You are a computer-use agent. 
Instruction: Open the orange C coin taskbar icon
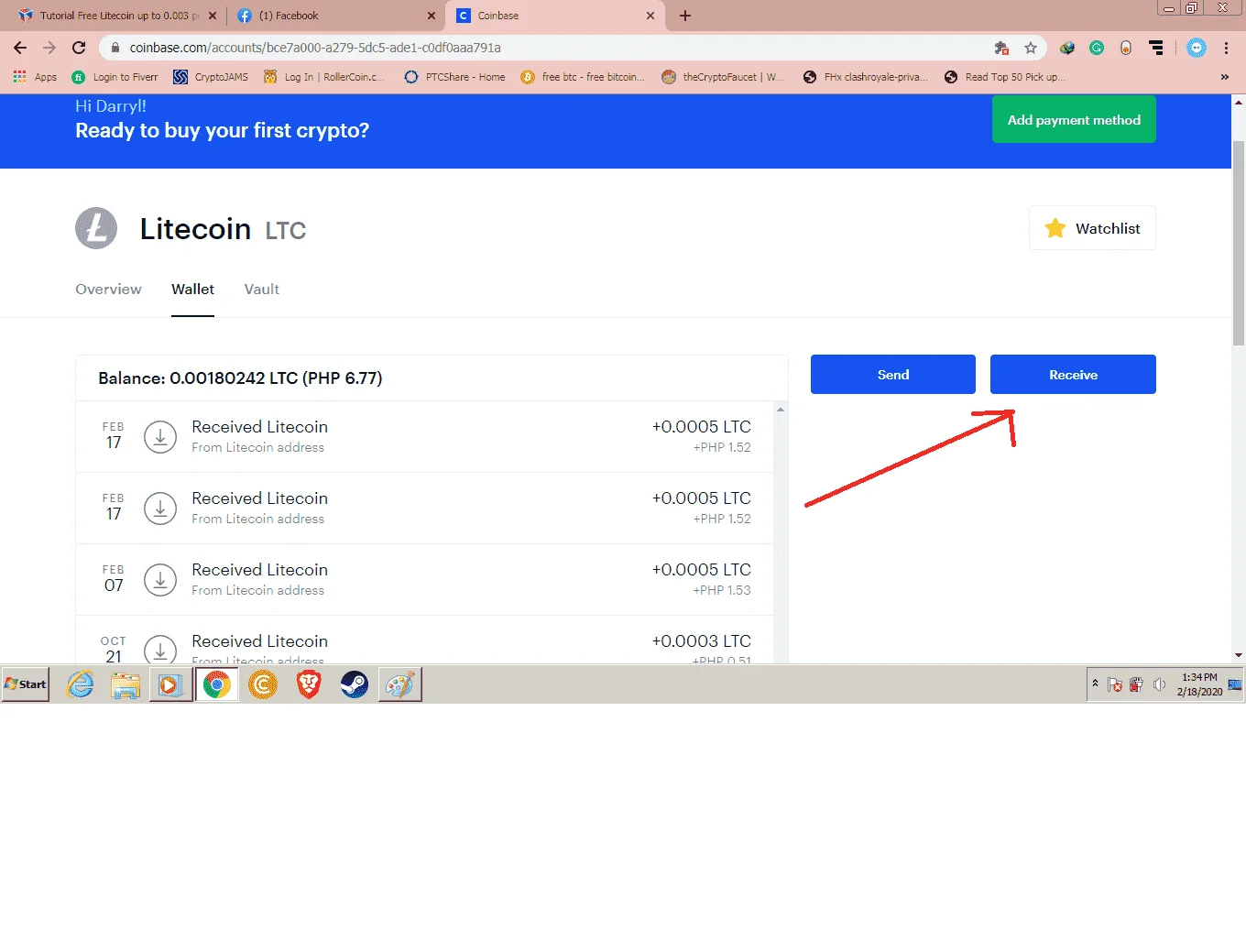click(x=263, y=684)
